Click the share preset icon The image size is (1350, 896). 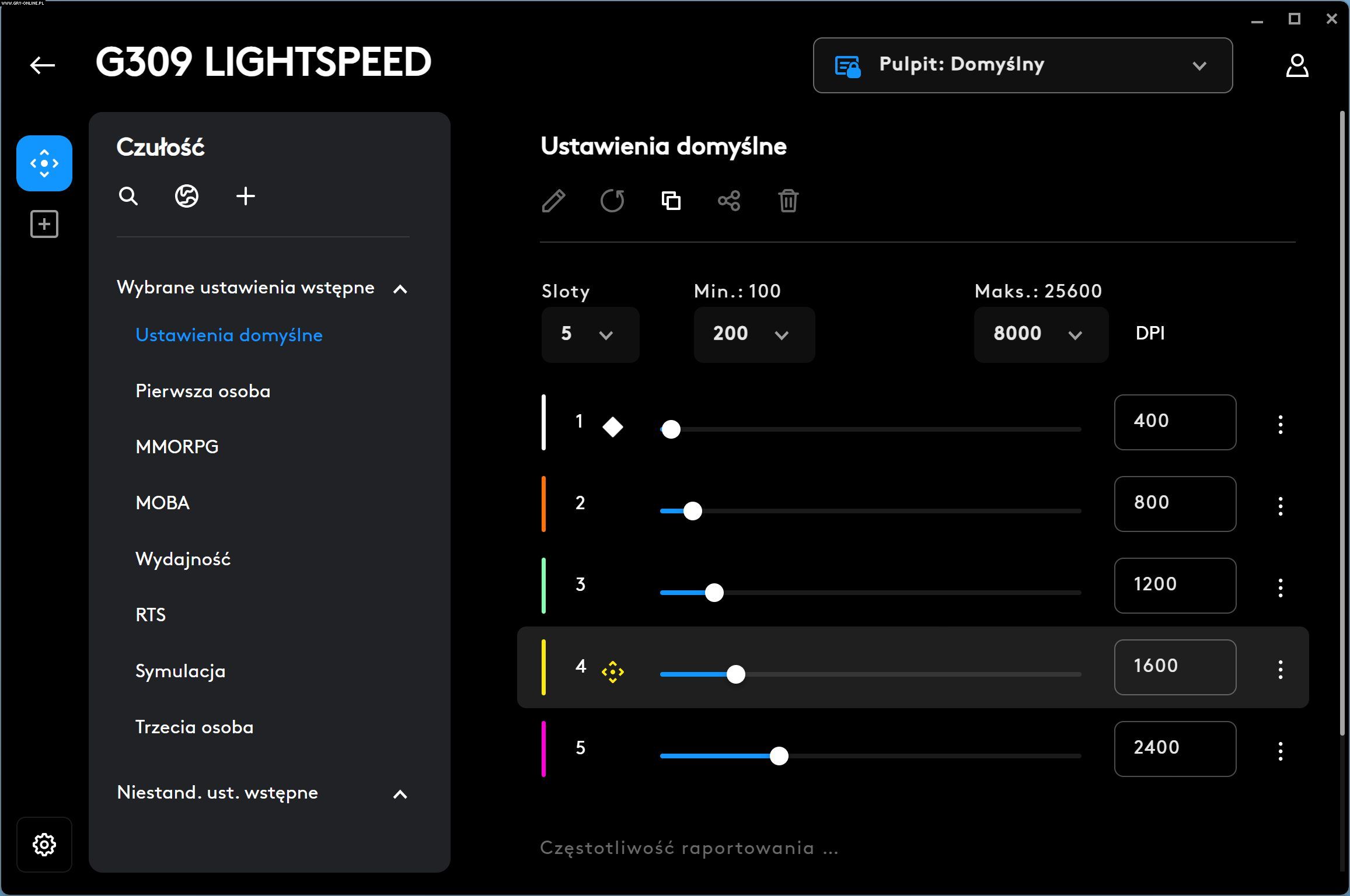[729, 201]
